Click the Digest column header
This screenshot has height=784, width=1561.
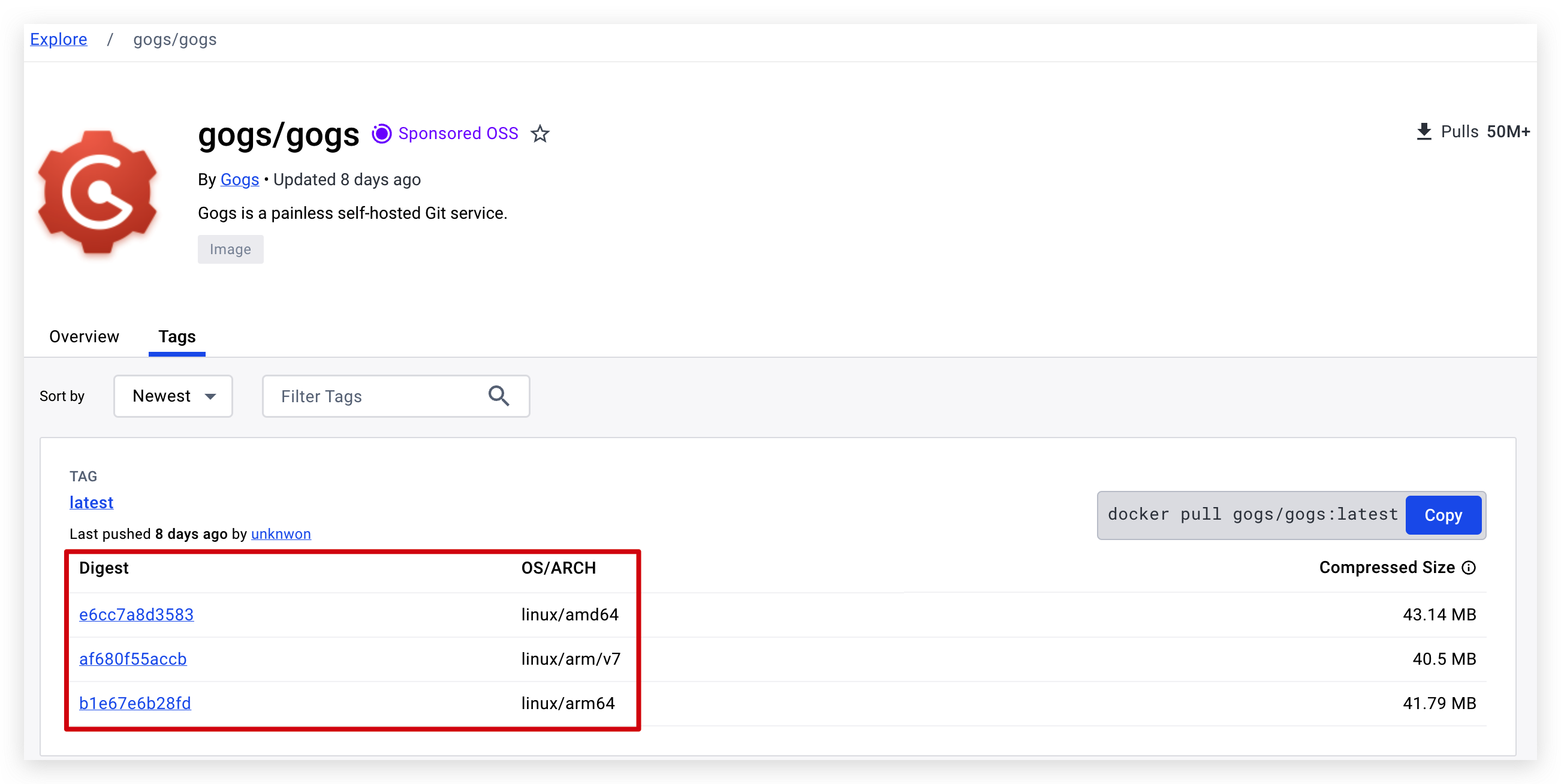tap(104, 568)
